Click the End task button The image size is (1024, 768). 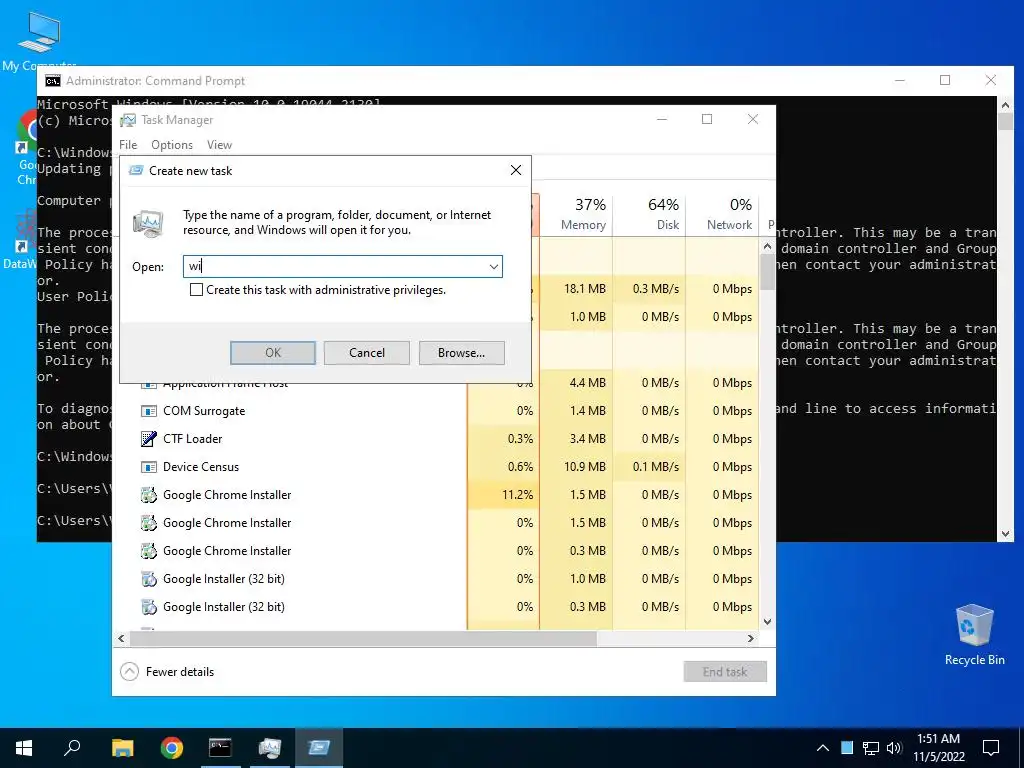click(x=725, y=671)
